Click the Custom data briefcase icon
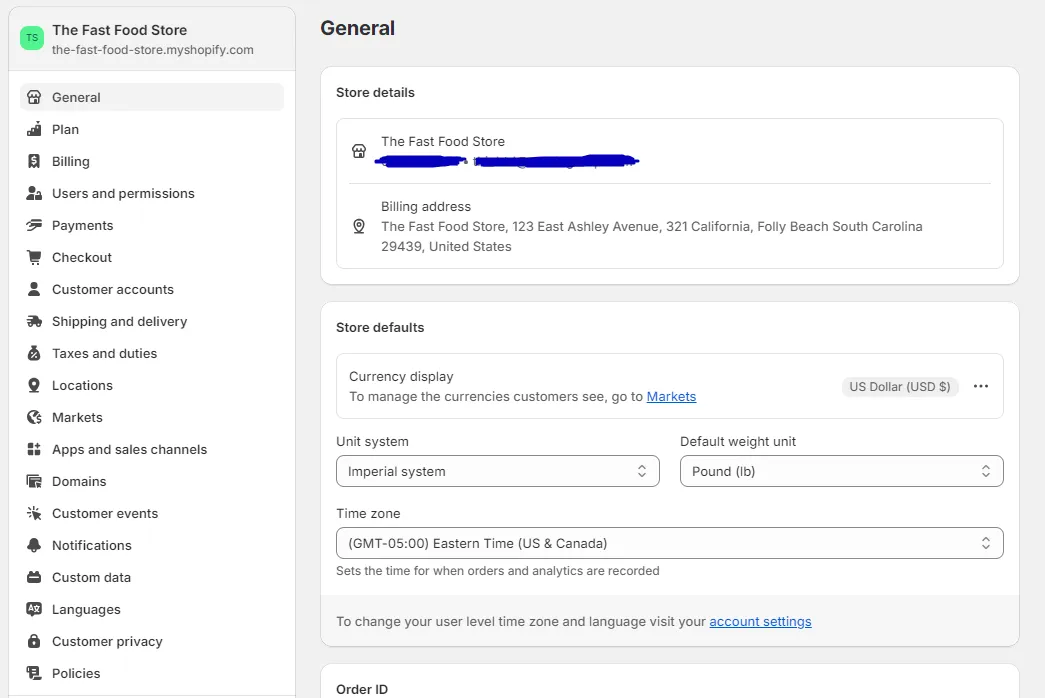 (34, 577)
